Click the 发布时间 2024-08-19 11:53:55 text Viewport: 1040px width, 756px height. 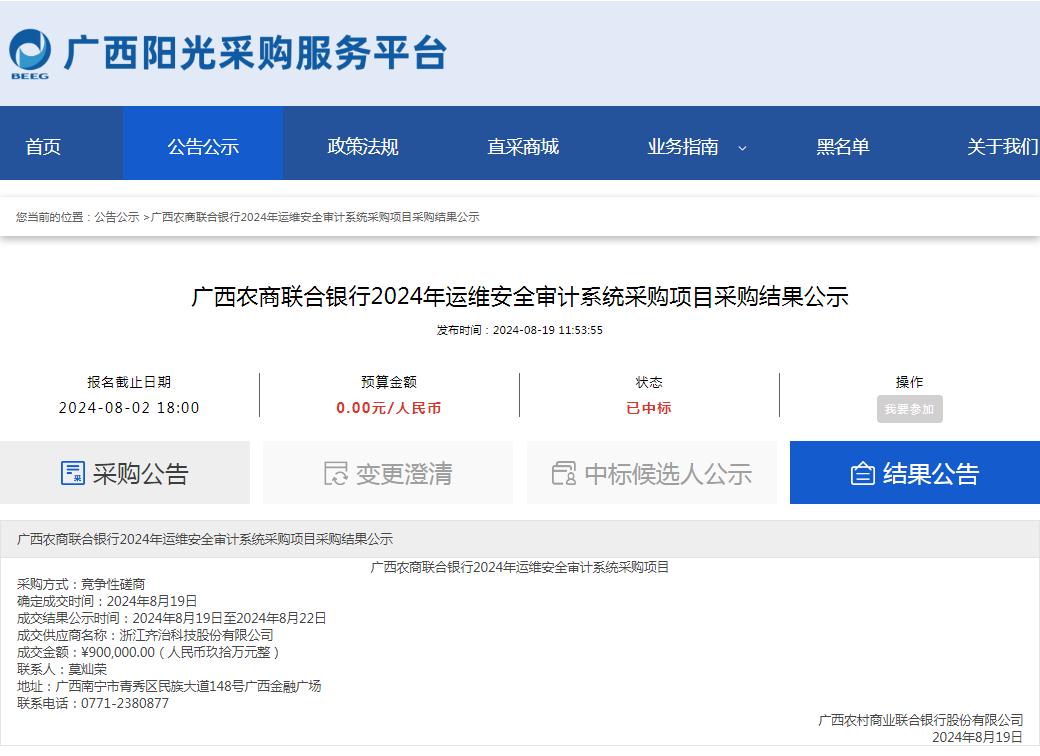pos(519,330)
